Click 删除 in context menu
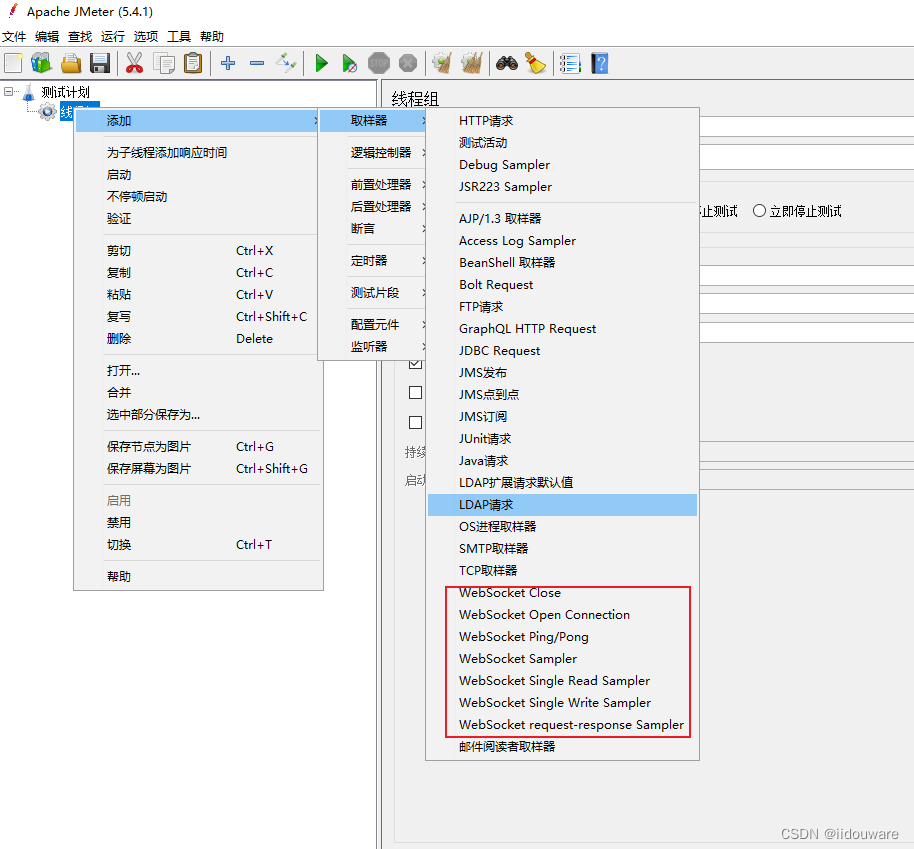The width and height of the screenshot is (914, 849). click(198, 339)
